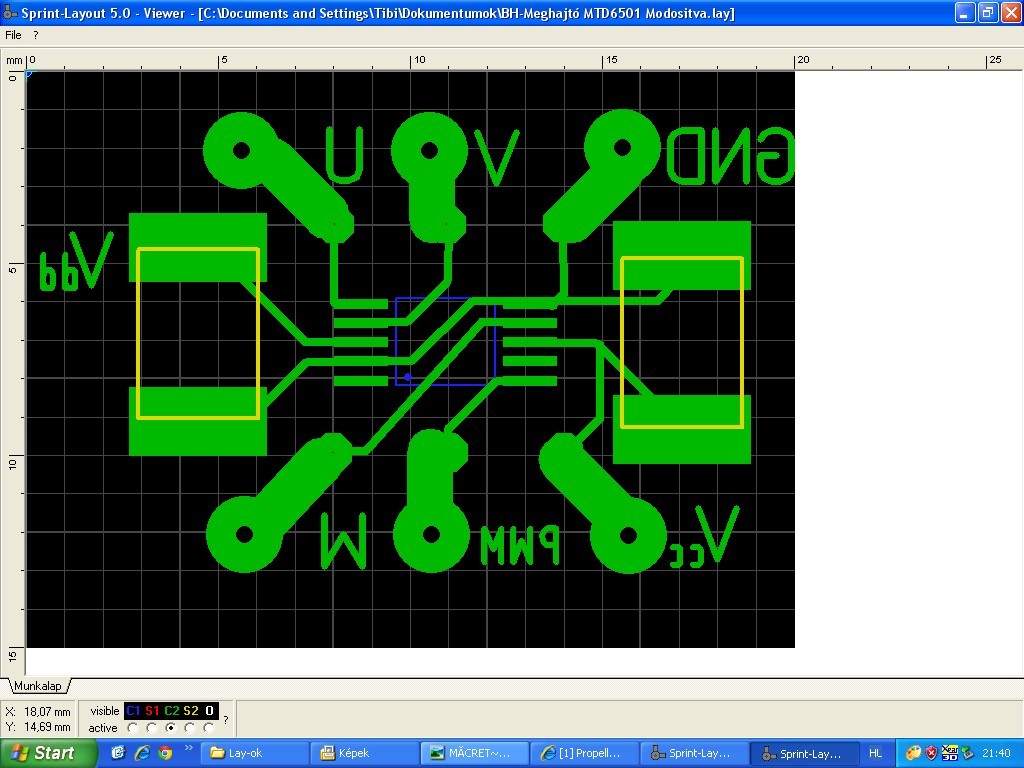The image size is (1024, 768).
Task: Click the mirrored Vdd text label
Action: [76, 261]
